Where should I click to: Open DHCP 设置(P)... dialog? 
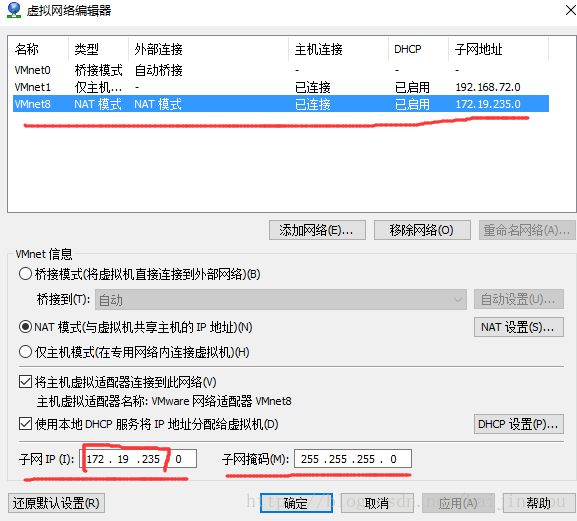point(518,424)
